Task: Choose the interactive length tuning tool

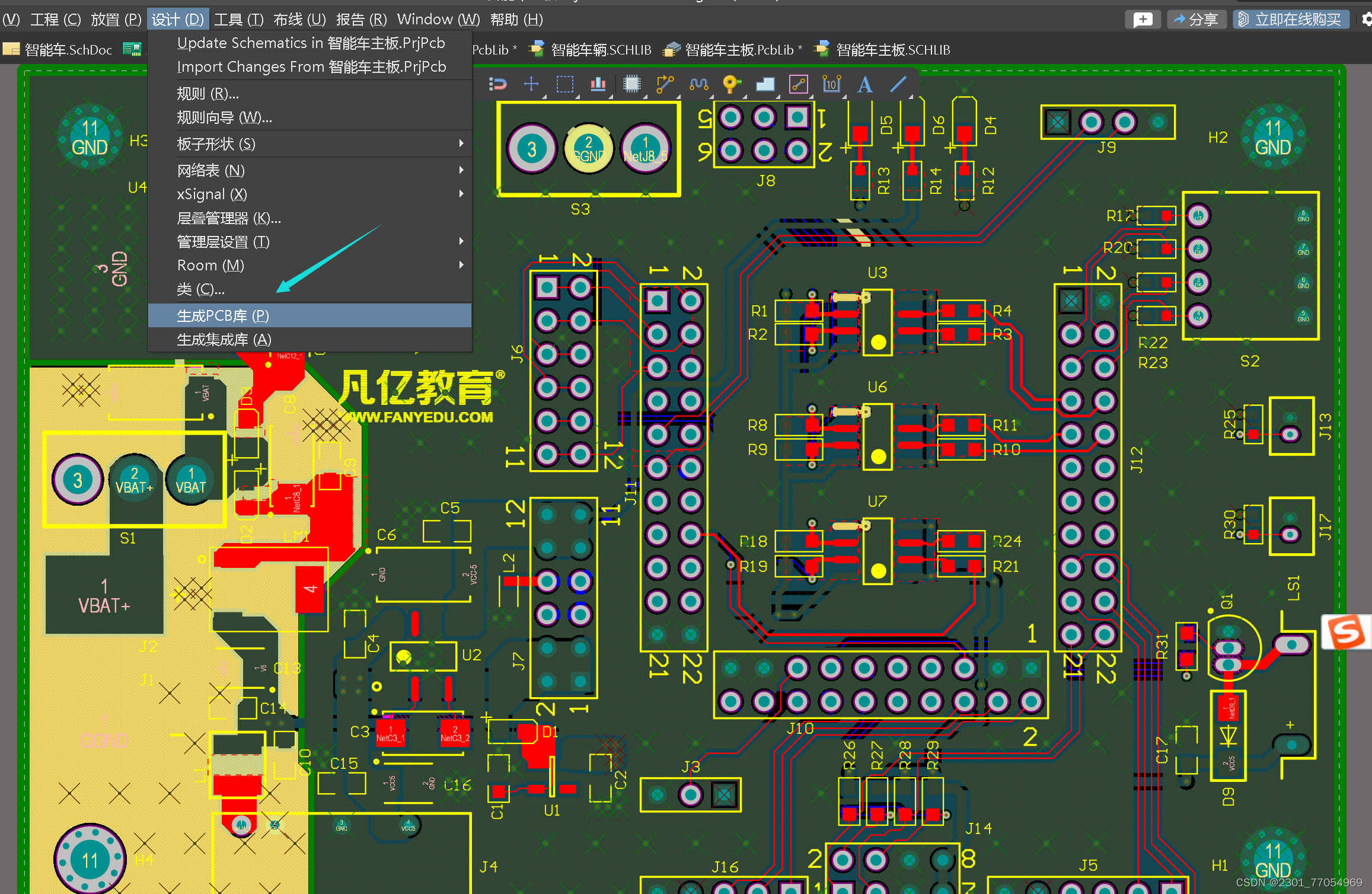Action: [698, 84]
